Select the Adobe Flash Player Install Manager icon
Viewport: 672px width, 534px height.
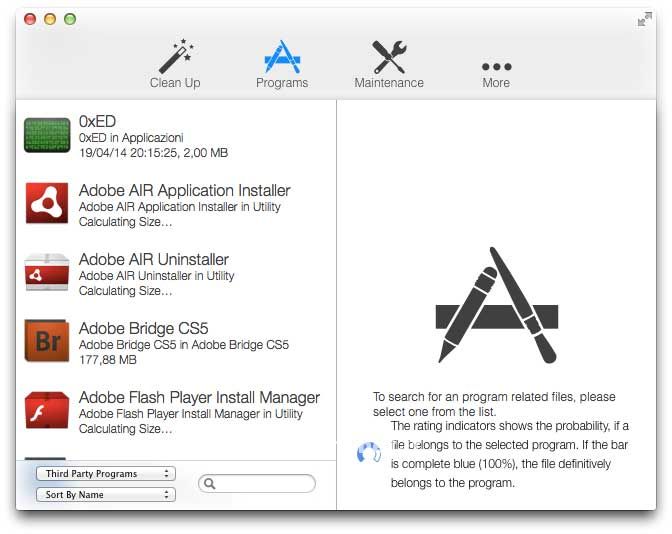point(47,410)
